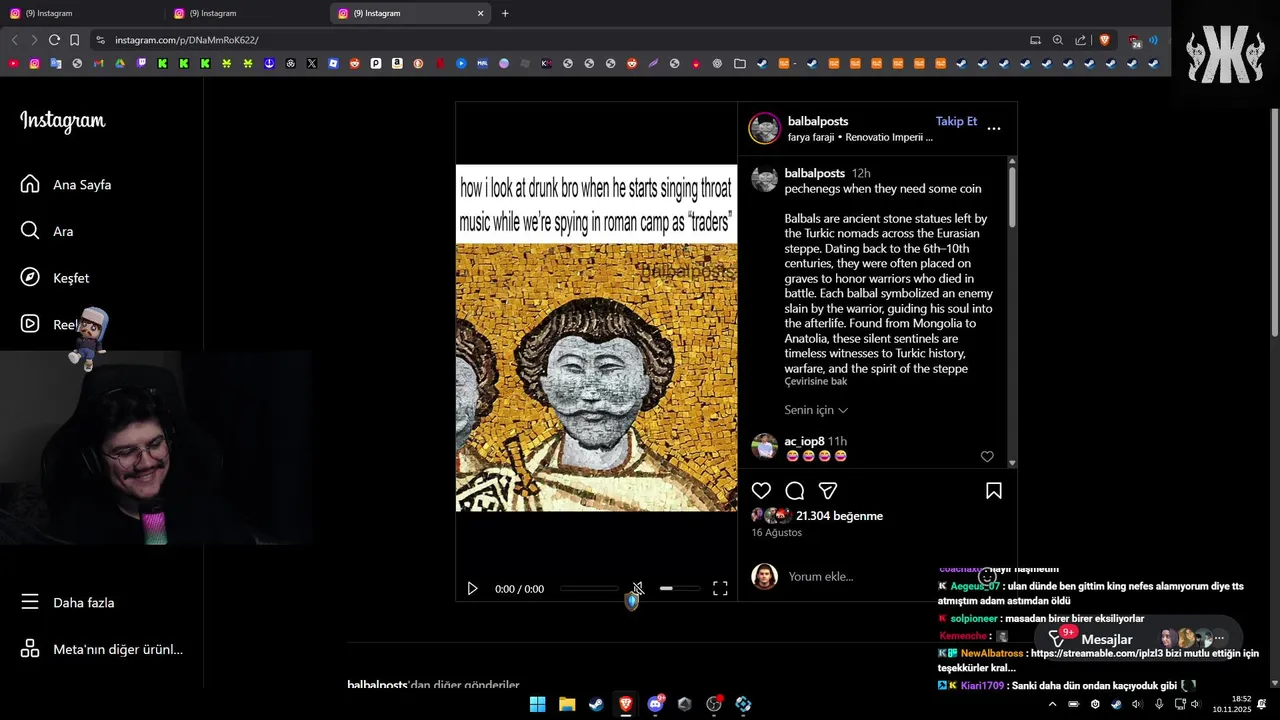
Task: Open the clock and date panel
Action: 1232,704
